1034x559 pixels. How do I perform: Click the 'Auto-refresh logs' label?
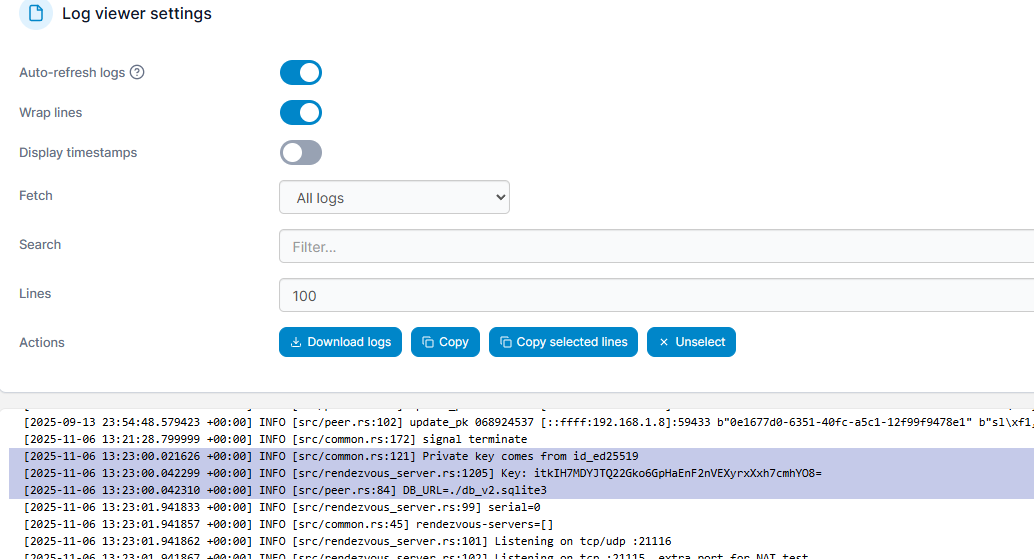[72, 73]
